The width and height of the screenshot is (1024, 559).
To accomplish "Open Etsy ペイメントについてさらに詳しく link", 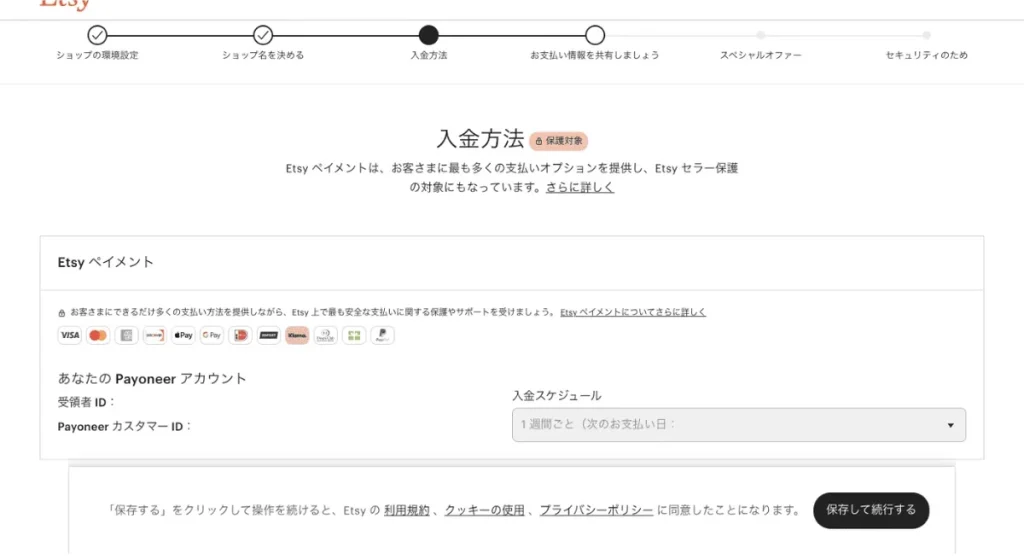I will [x=633, y=312].
